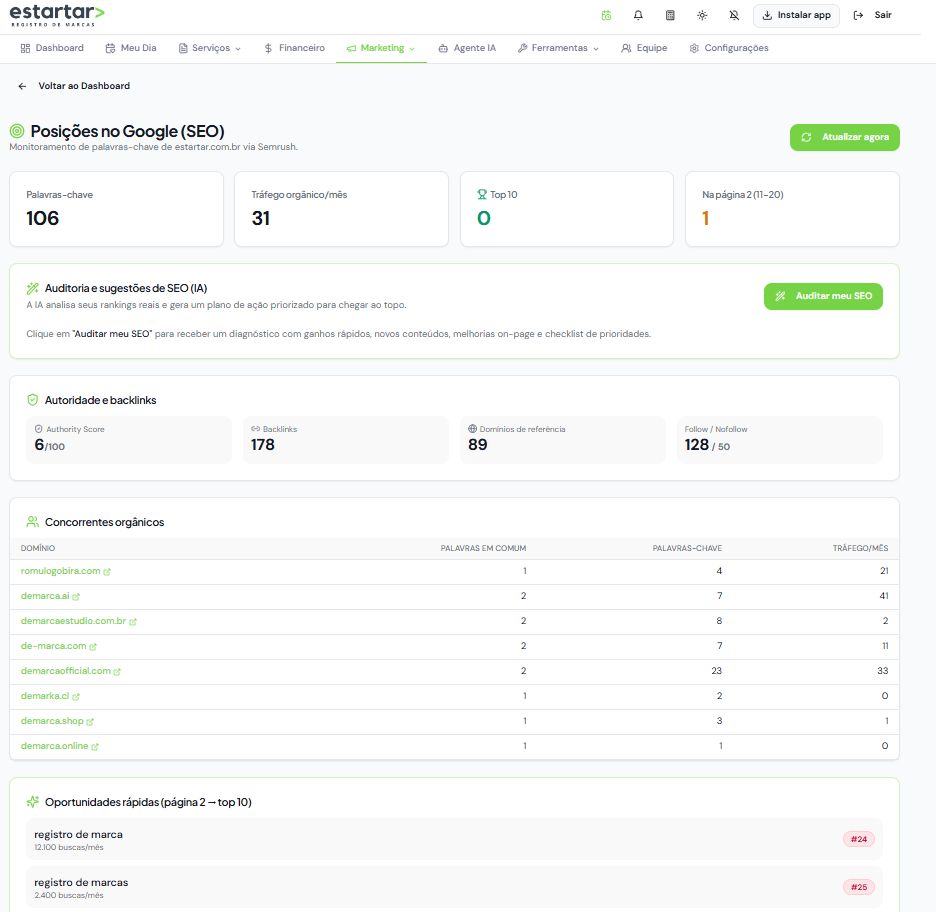Click the Palavras-chave 106 card

[116, 209]
